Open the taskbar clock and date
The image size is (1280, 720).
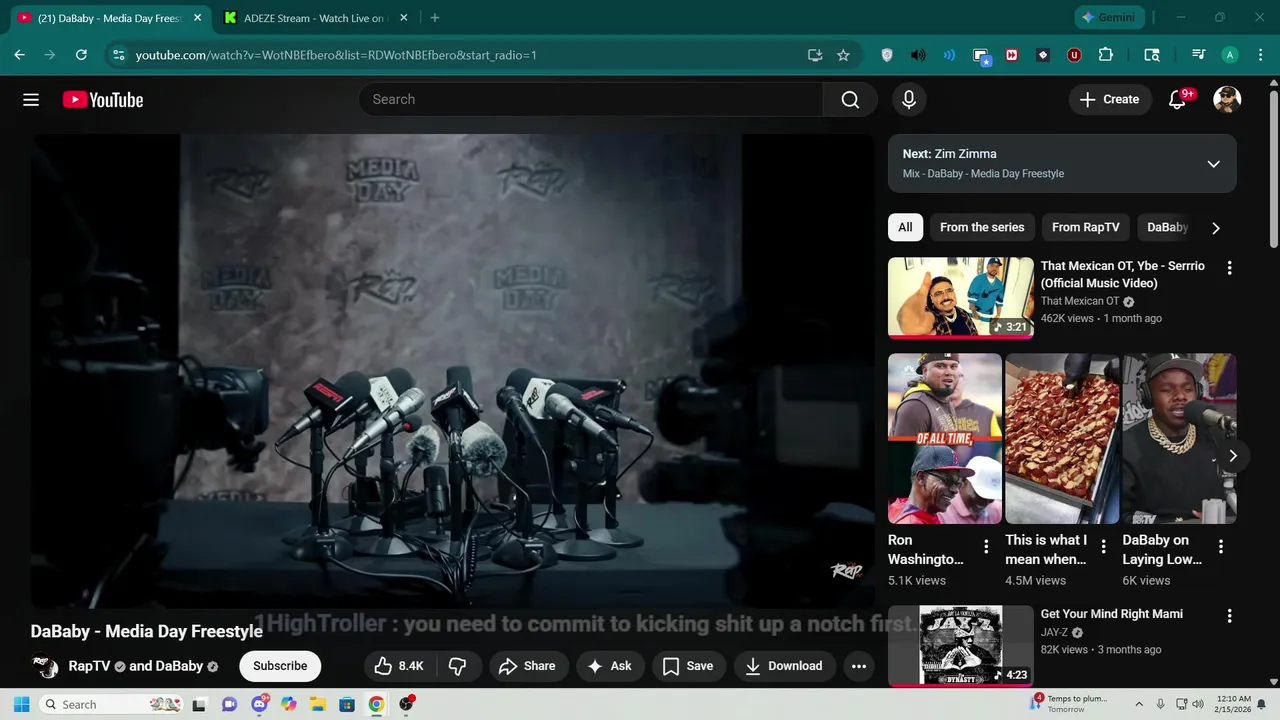[1233, 704]
